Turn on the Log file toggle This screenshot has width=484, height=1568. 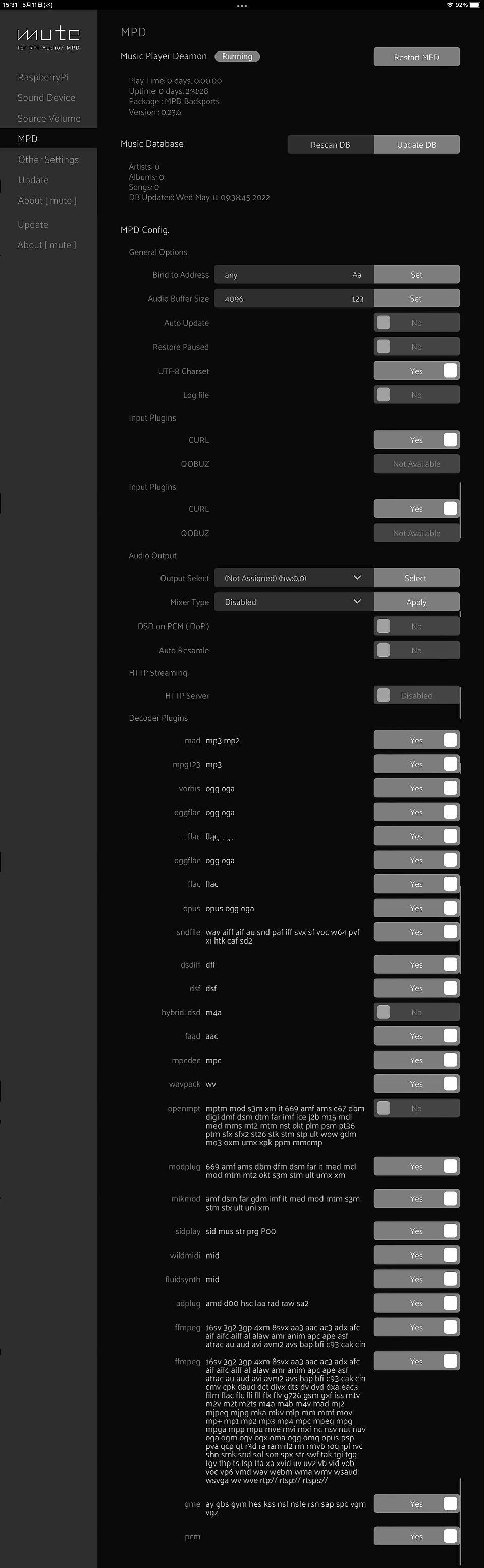(x=416, y=395)
